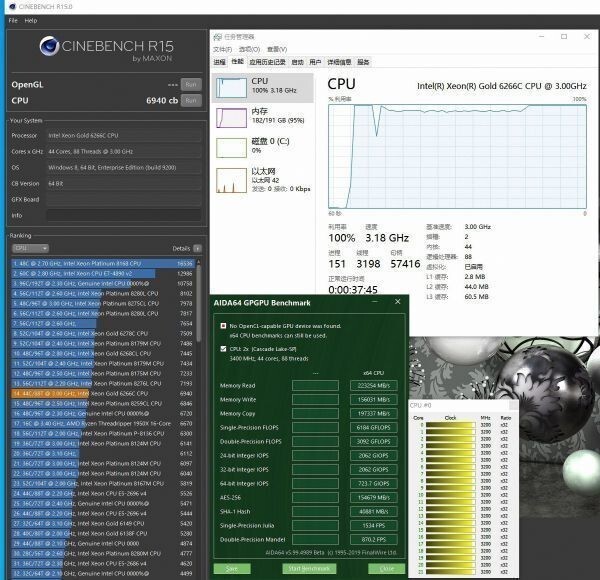Screen dimensions: 600x580
Task: Open the Cinebench File menu
Action: [13, 20]
